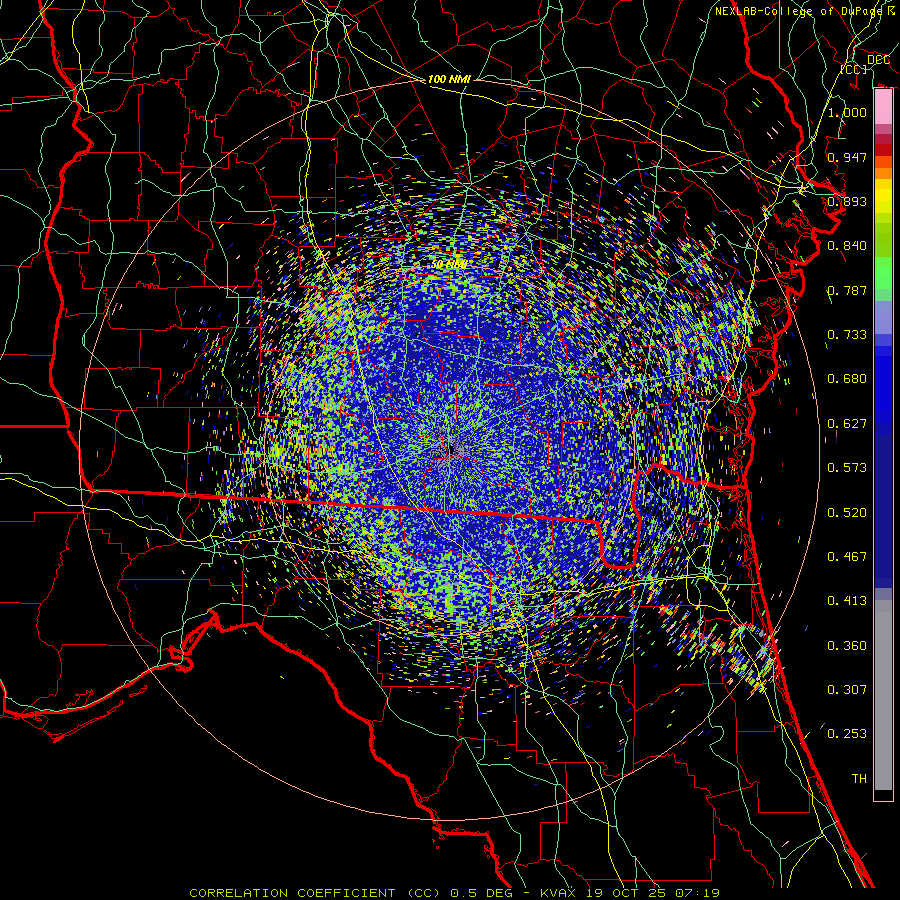Screen dimensions: 900x900
Task: Select the 0.253 scale label
Action: pos(847,734)
